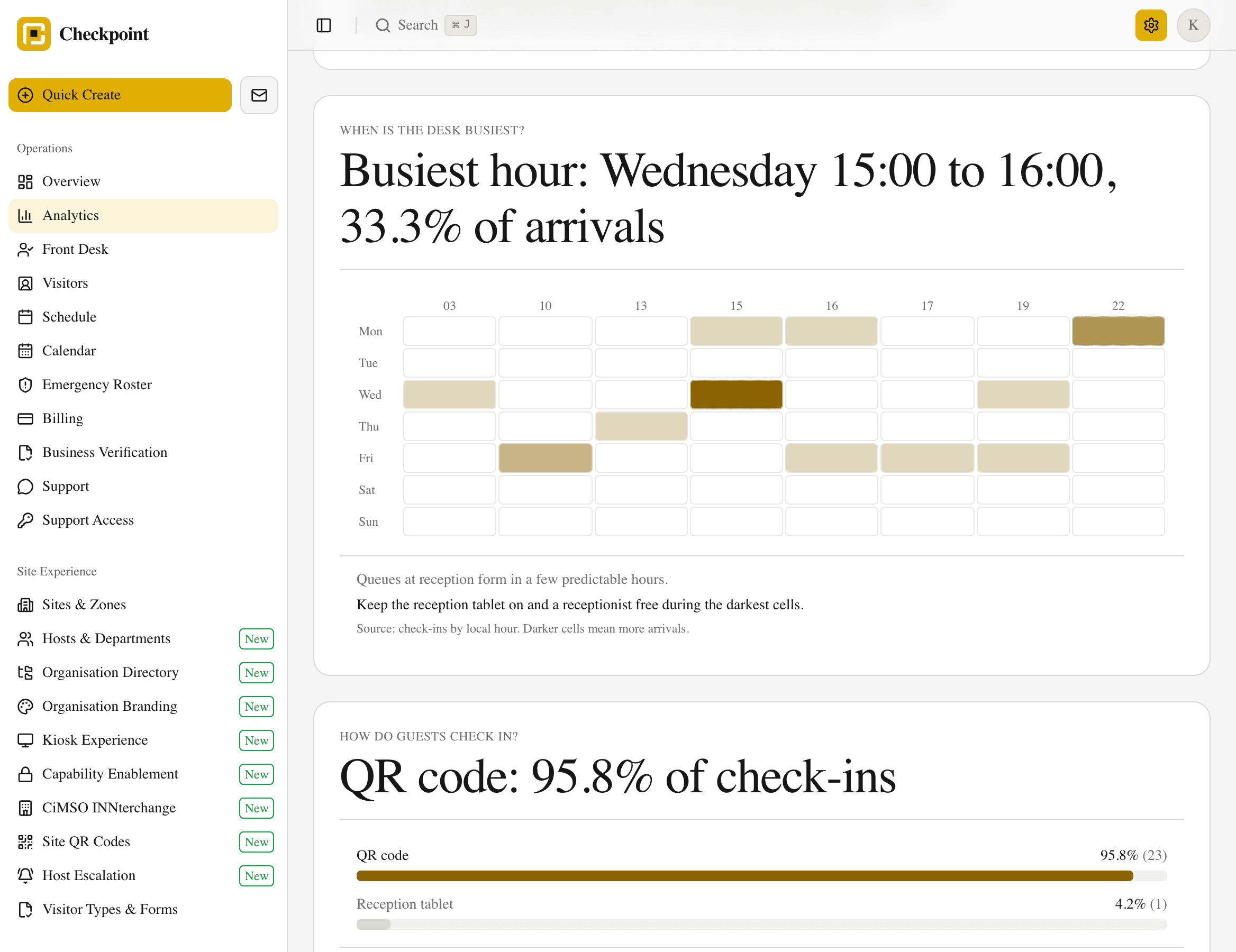Select the Thursday 13 heatmap cell
This screenshot has width=1236, height=952.
tap(641, 426)
